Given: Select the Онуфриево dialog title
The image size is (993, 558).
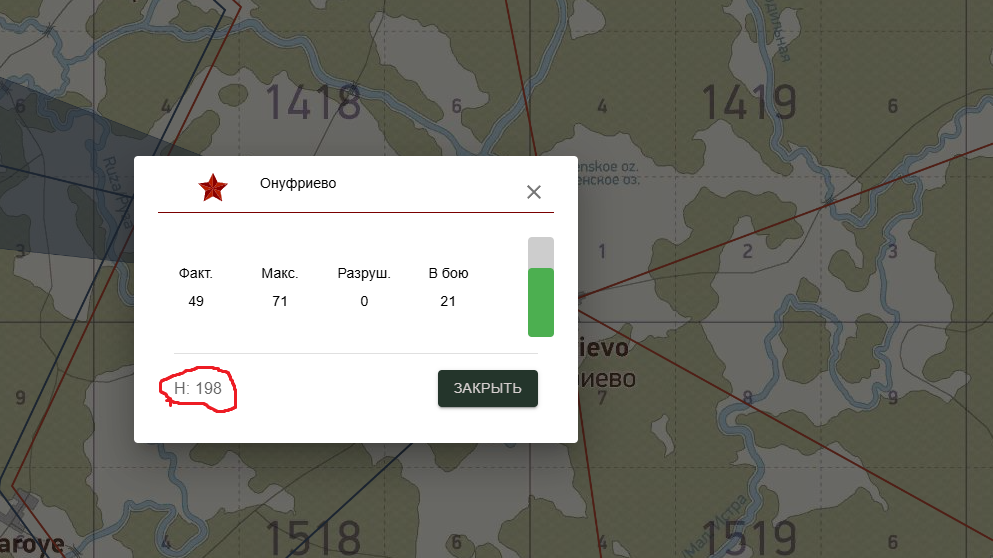Looking at the screenshot, I should (x=298, y=184).
